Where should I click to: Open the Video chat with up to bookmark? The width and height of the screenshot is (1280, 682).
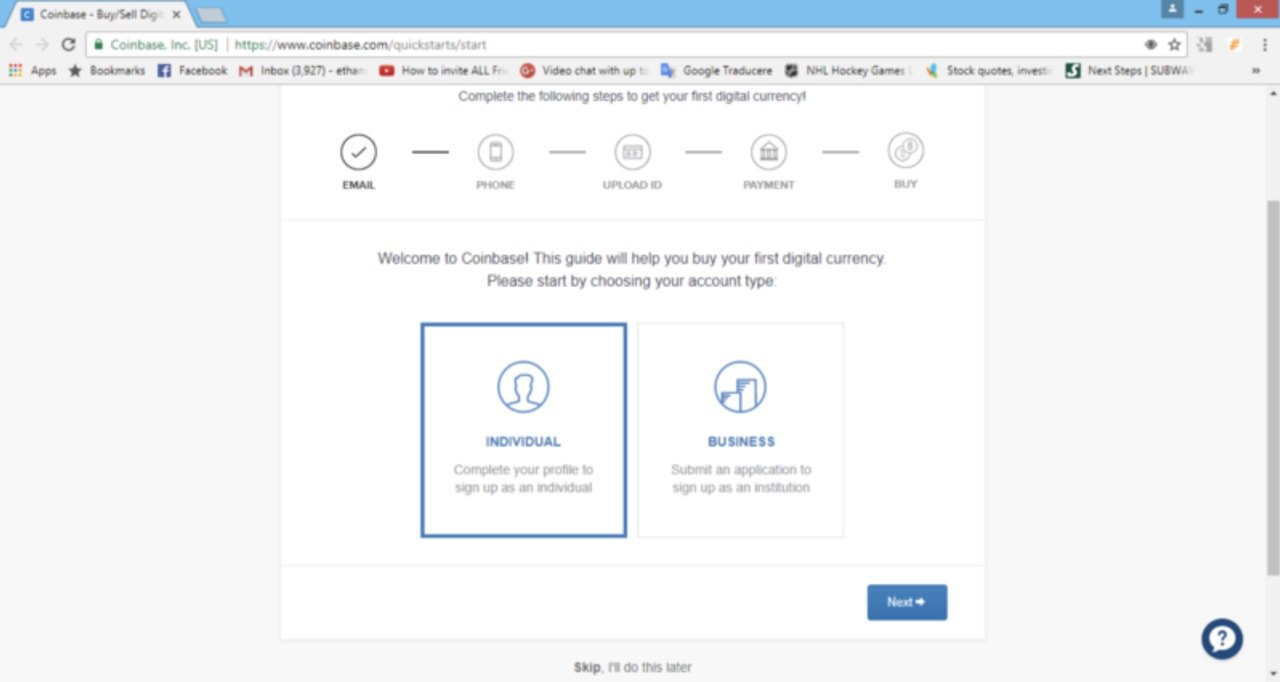coord(584,71)
